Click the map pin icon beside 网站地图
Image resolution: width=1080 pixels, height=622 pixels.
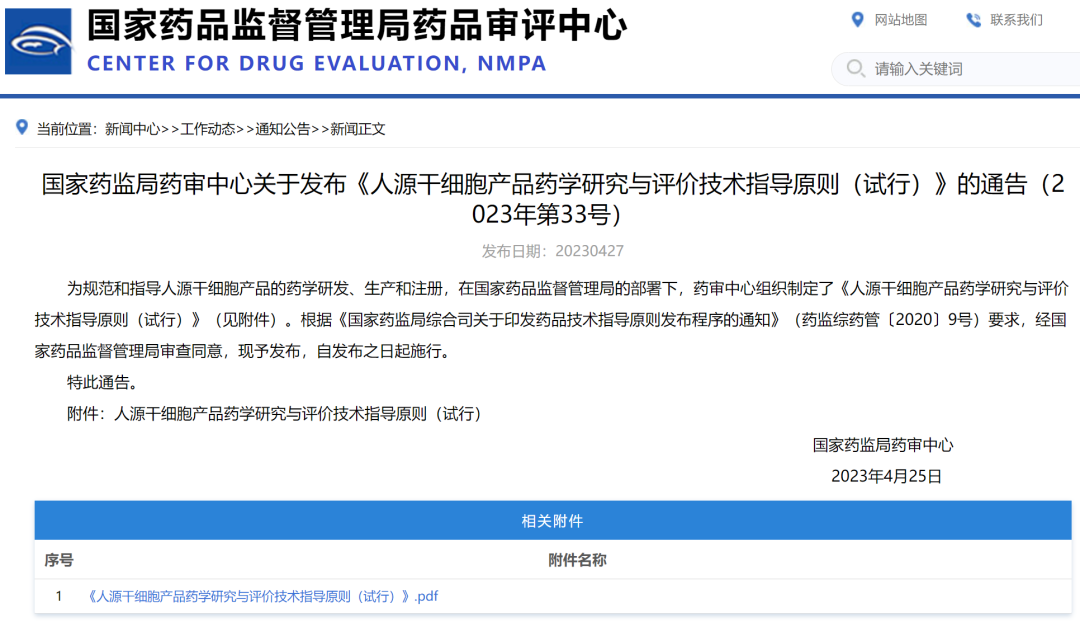[856, 20]
